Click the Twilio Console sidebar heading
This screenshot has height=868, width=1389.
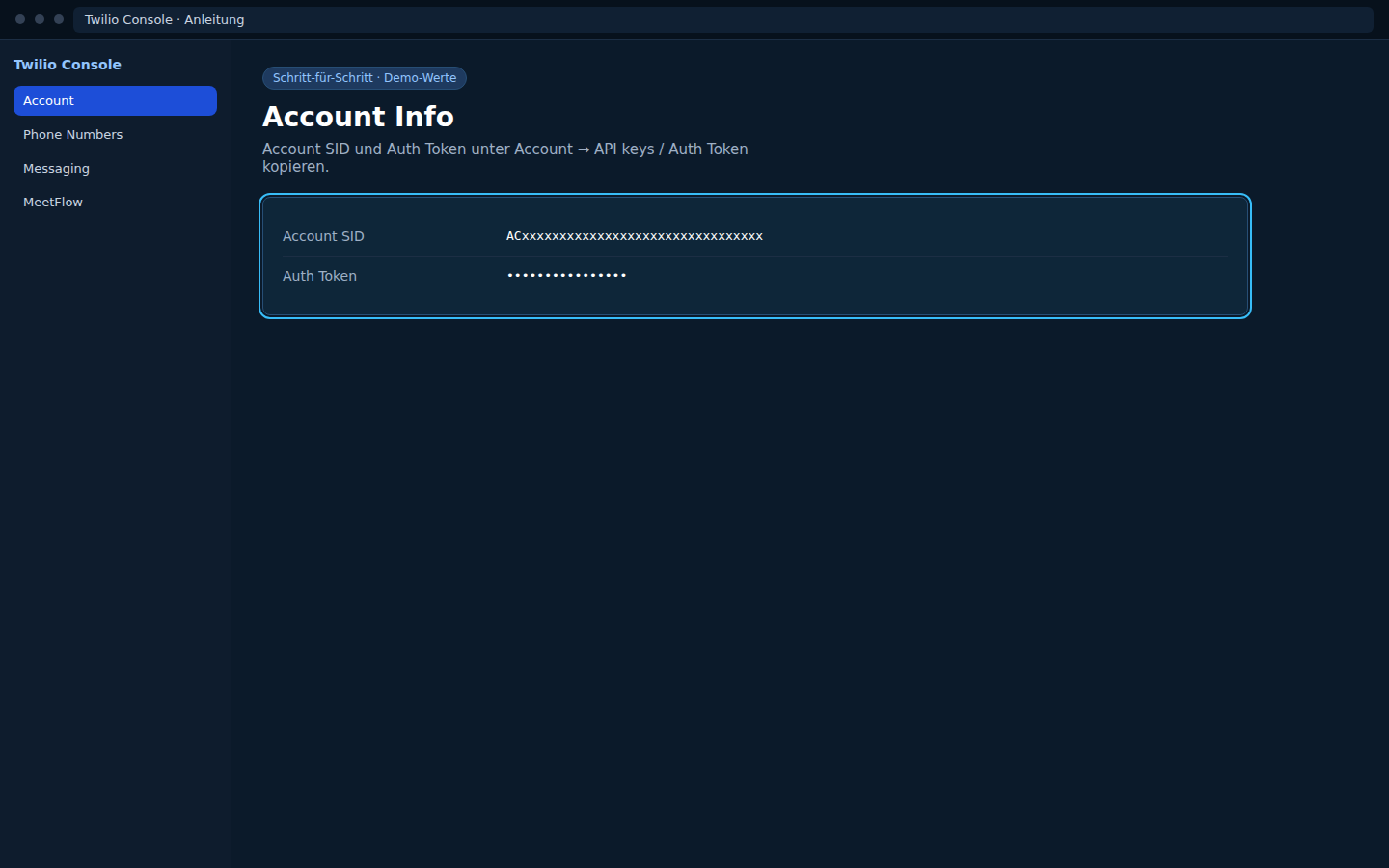coord(68,65)
